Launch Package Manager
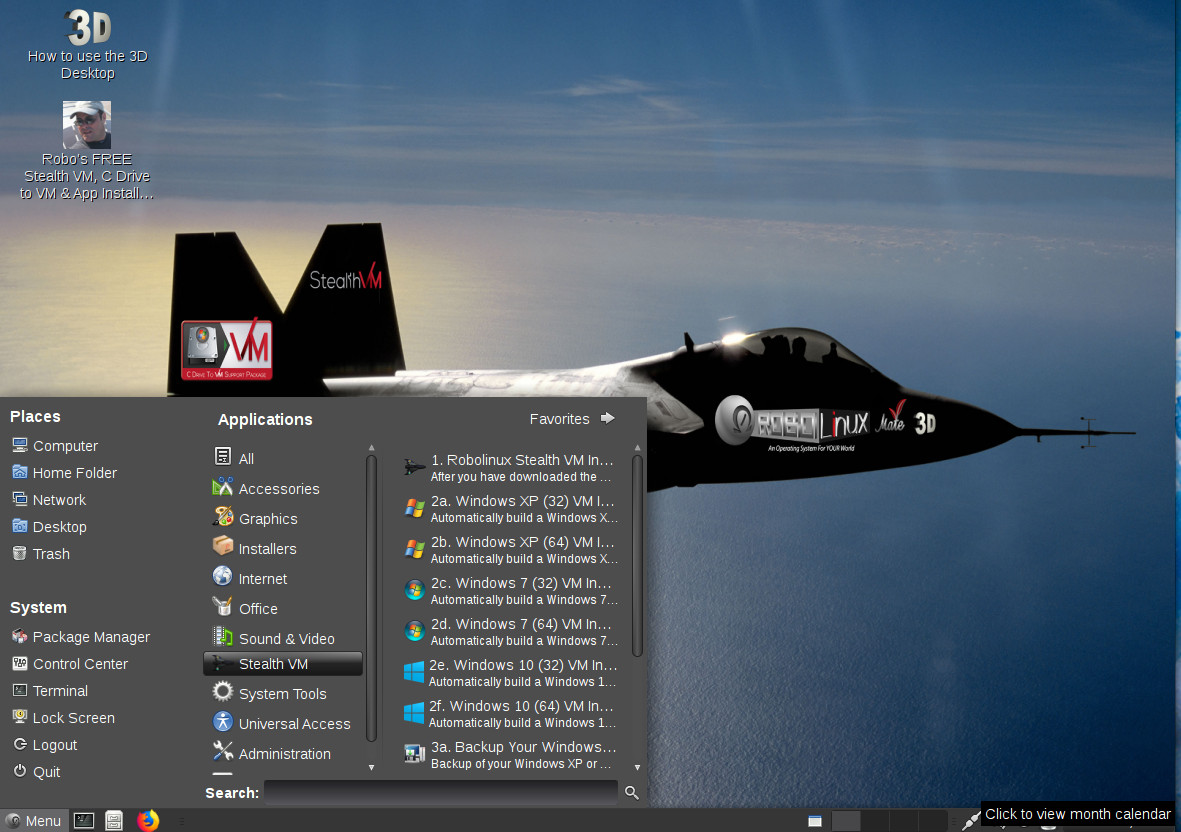The width and height of the screenshot is (1181, 832). [81, 637]
